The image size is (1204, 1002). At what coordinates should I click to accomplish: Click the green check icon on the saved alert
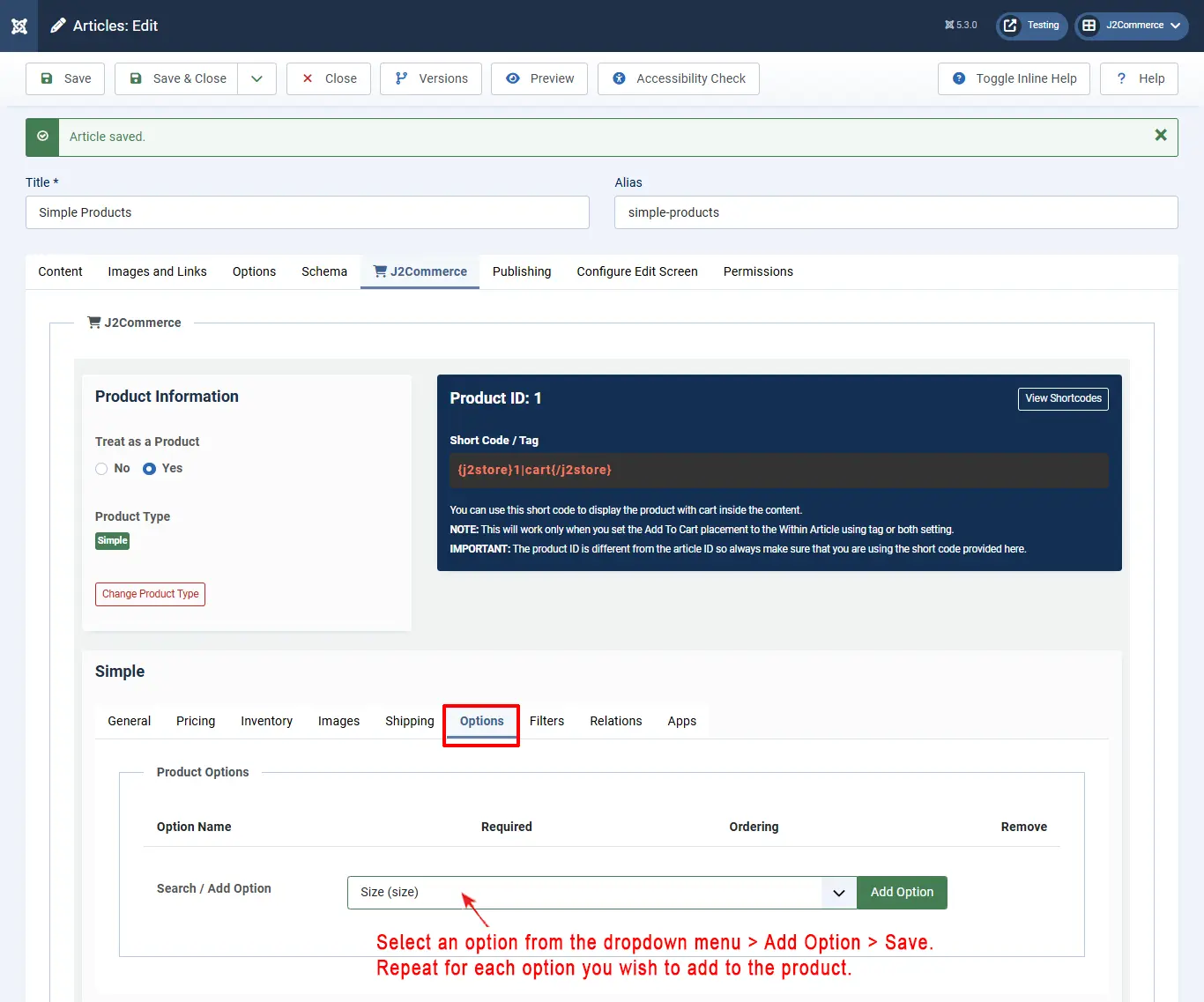(42, 137)
